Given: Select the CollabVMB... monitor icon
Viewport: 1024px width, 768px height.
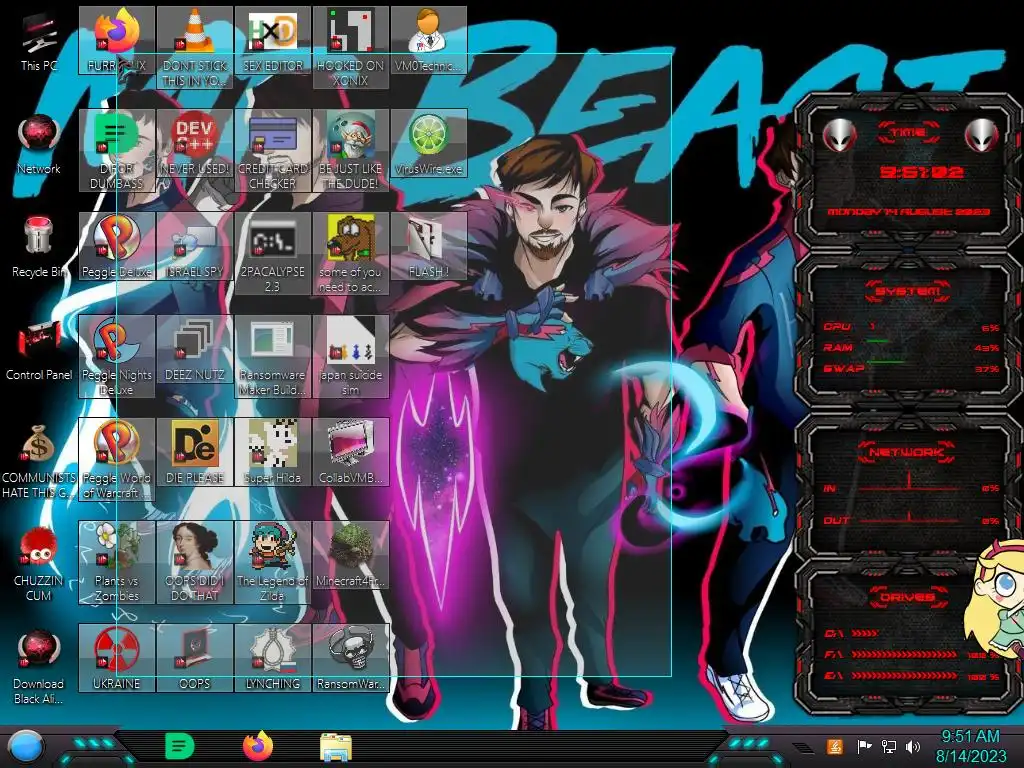Looking at the screenshot, I should pyautogui.click(x=351, y=453).
